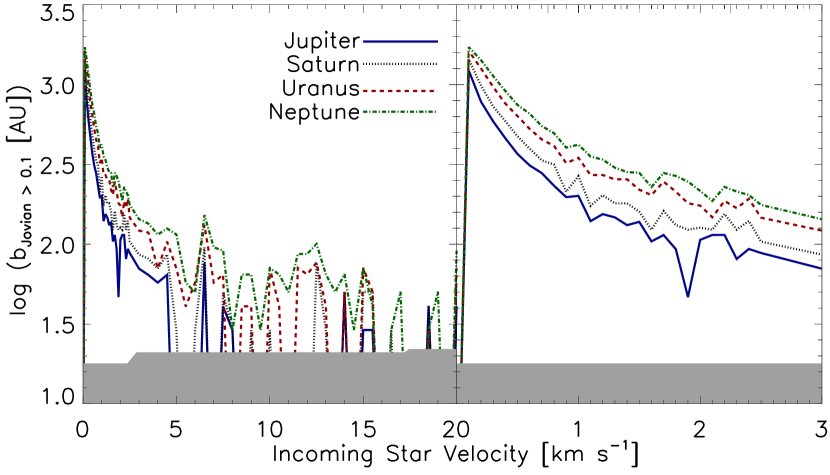The height and width of the screenshot is (475, 830).
Task: Select the green curve peak at left plot start
Action: click(x=85, y=48)
